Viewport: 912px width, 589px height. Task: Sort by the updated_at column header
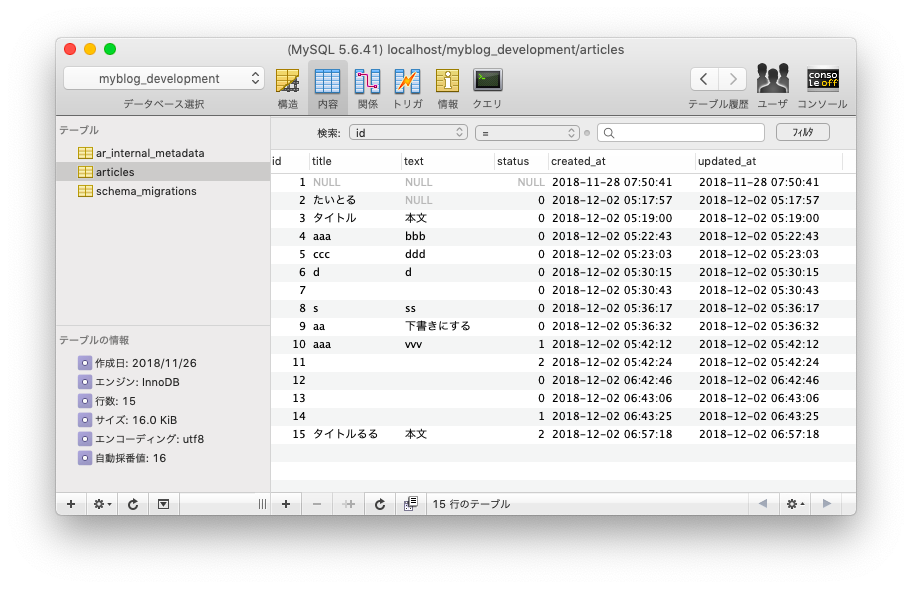[x=769, y=161]
